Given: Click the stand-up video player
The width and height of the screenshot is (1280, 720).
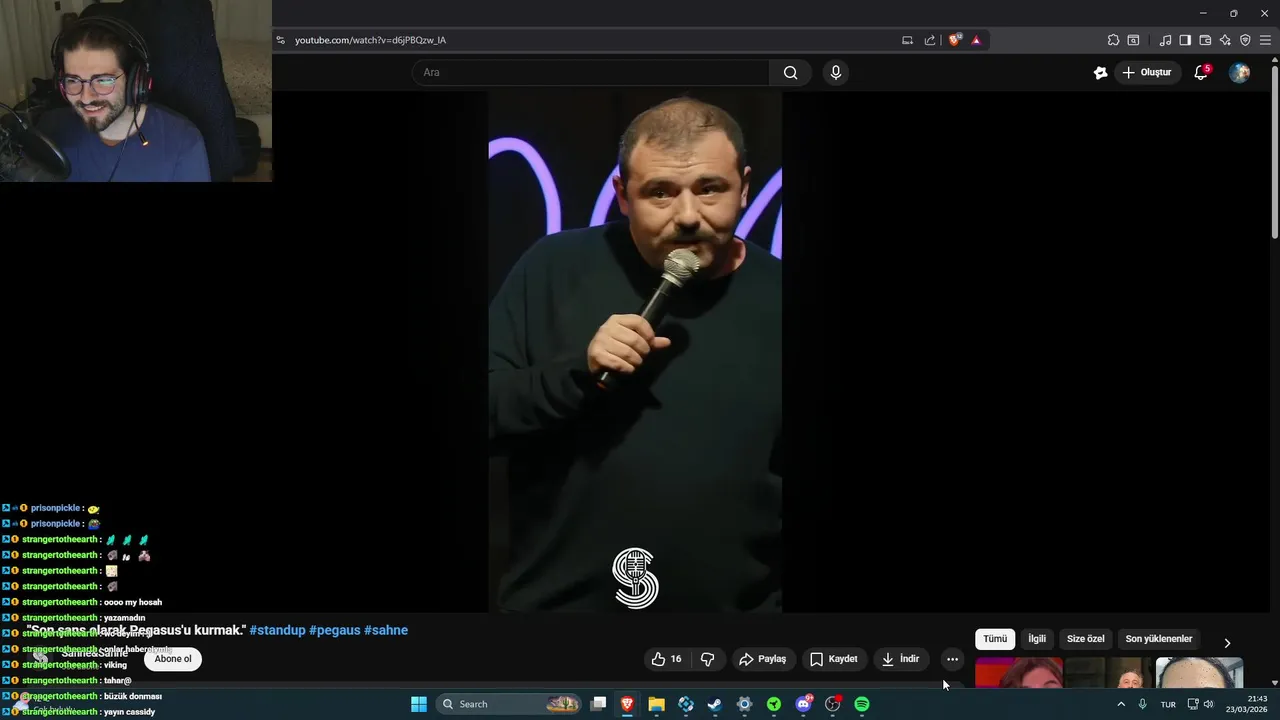Looking at the screenshot, I should tap(635, 352).
